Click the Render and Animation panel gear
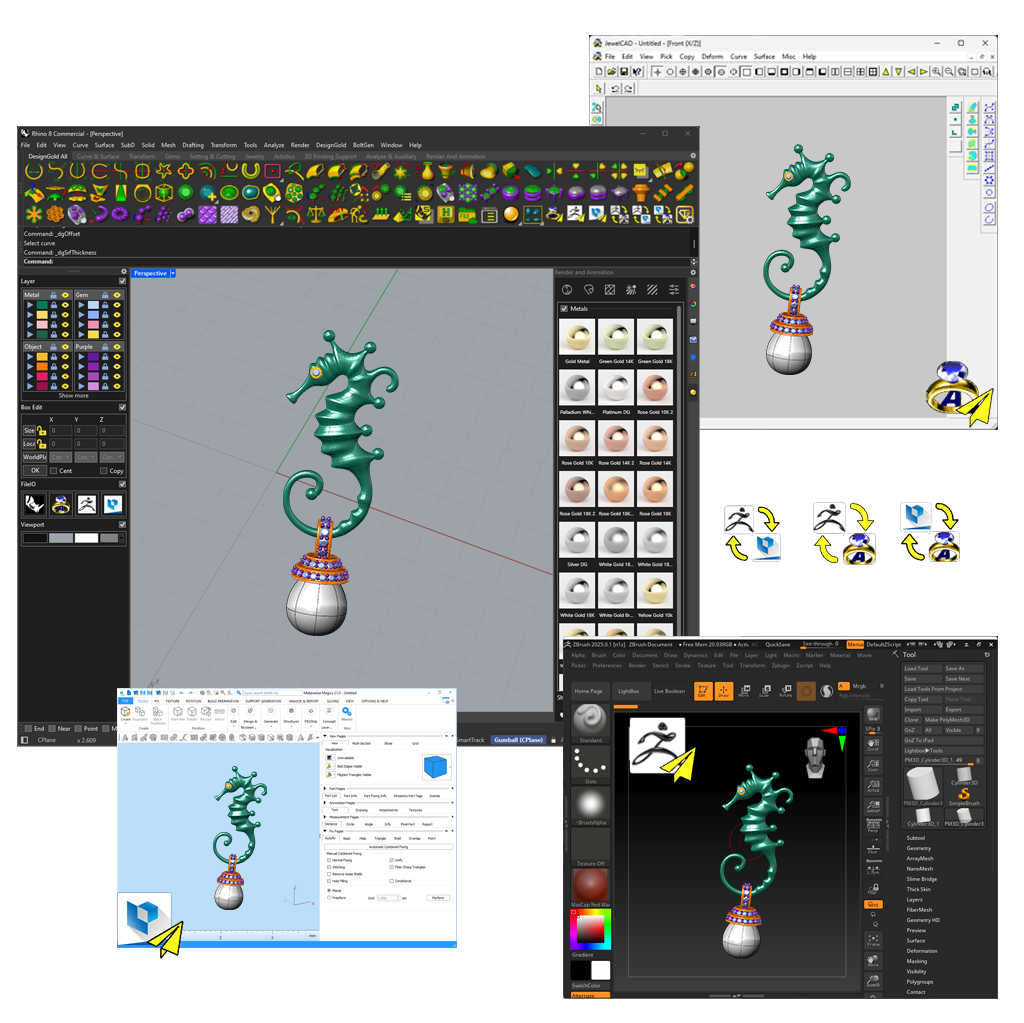Viewport: 1024px width, 1023px height. (x=693, y=272)
